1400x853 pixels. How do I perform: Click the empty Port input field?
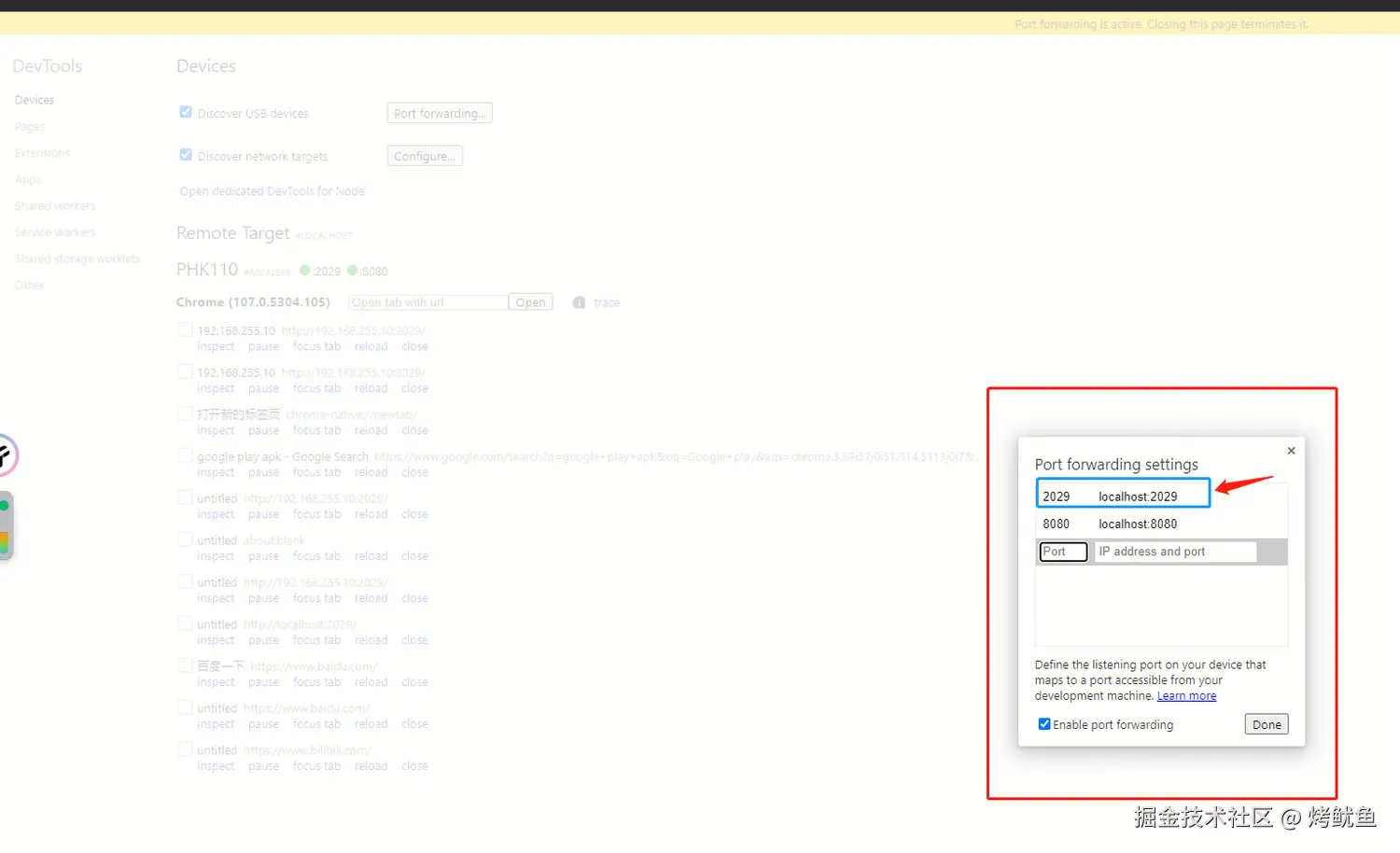[x=1063, y=552]
